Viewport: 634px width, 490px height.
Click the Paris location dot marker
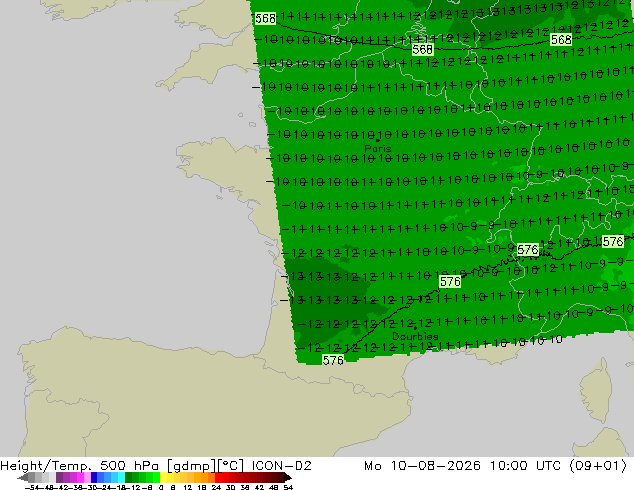pyautogui.click(x=378, y=140)
